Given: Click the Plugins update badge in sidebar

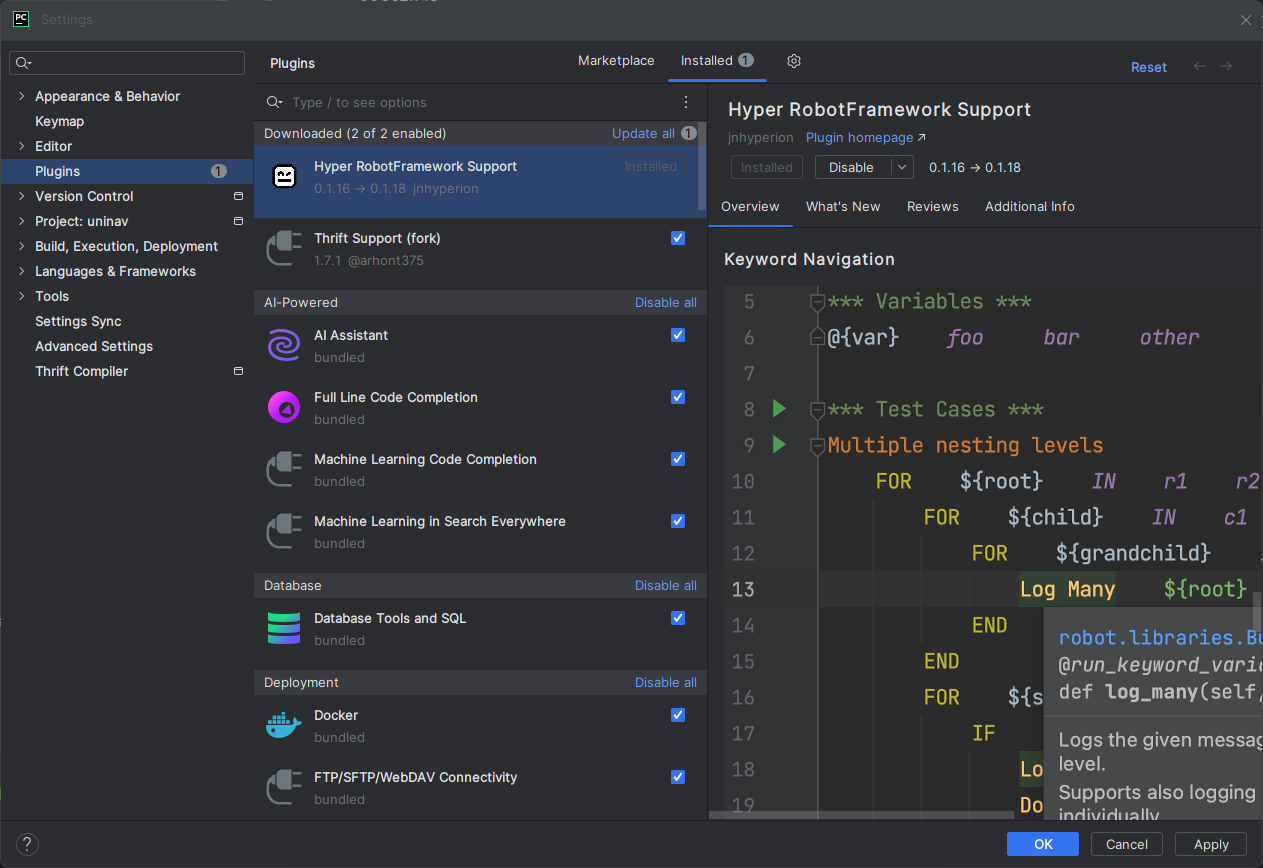Looking at the screenshot, I should (219, 171).
